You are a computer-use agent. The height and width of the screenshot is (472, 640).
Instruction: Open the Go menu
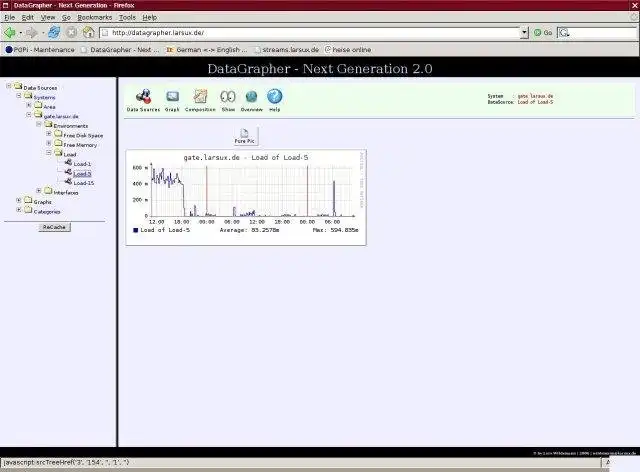(x=66, y=17)
